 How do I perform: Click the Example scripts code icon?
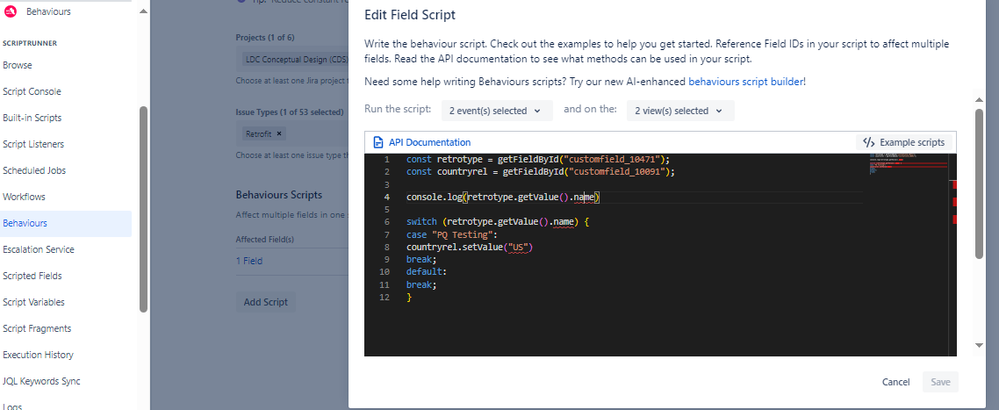(869, 142)
